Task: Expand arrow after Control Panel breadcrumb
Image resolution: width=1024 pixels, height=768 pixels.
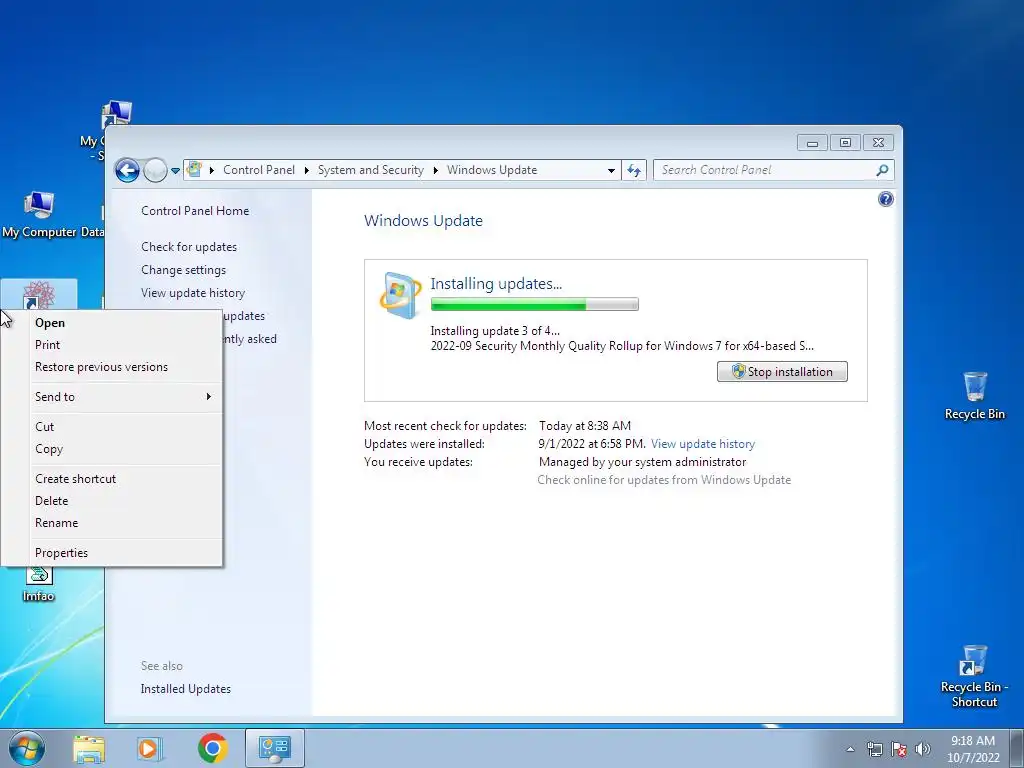Action: [306, 170]
